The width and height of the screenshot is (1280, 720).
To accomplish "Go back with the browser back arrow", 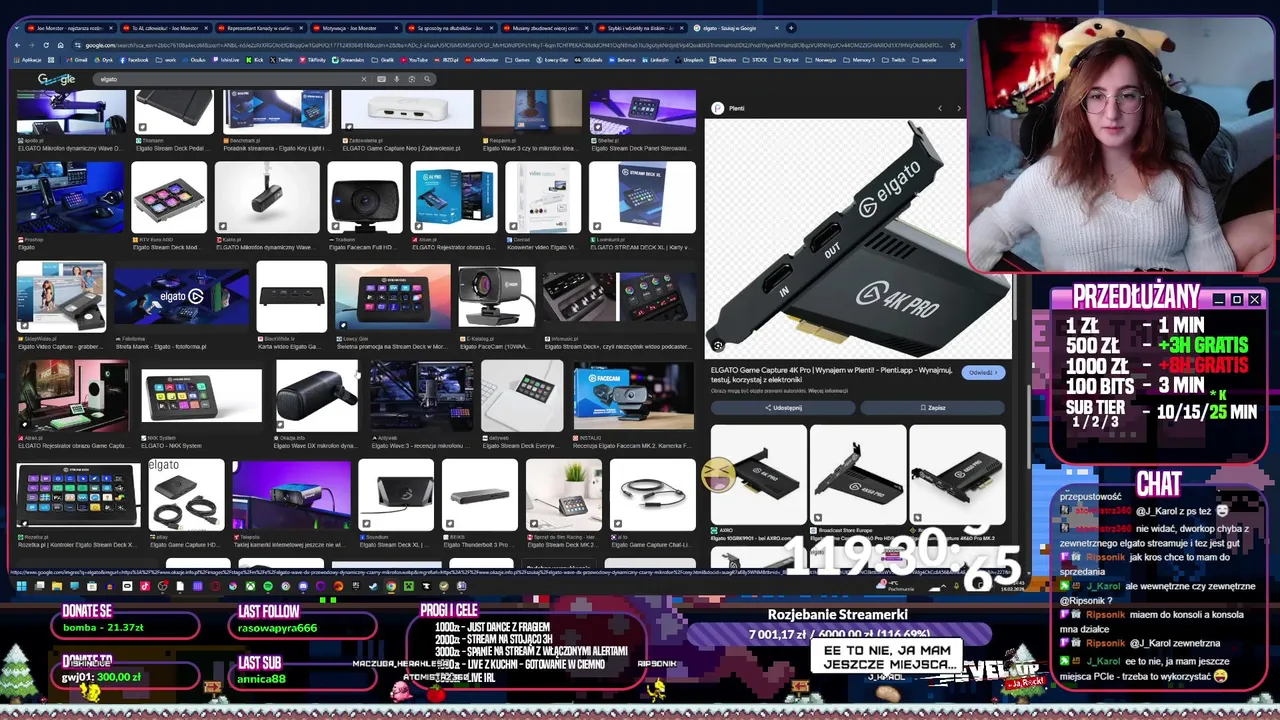I will pyautogui.click(x=18, y=45).
